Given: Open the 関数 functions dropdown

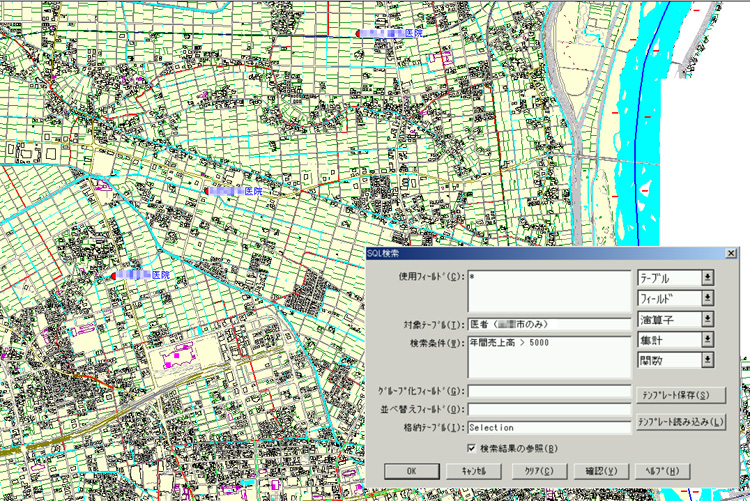Looking at the screenshot, I should [x=676, y=362].
